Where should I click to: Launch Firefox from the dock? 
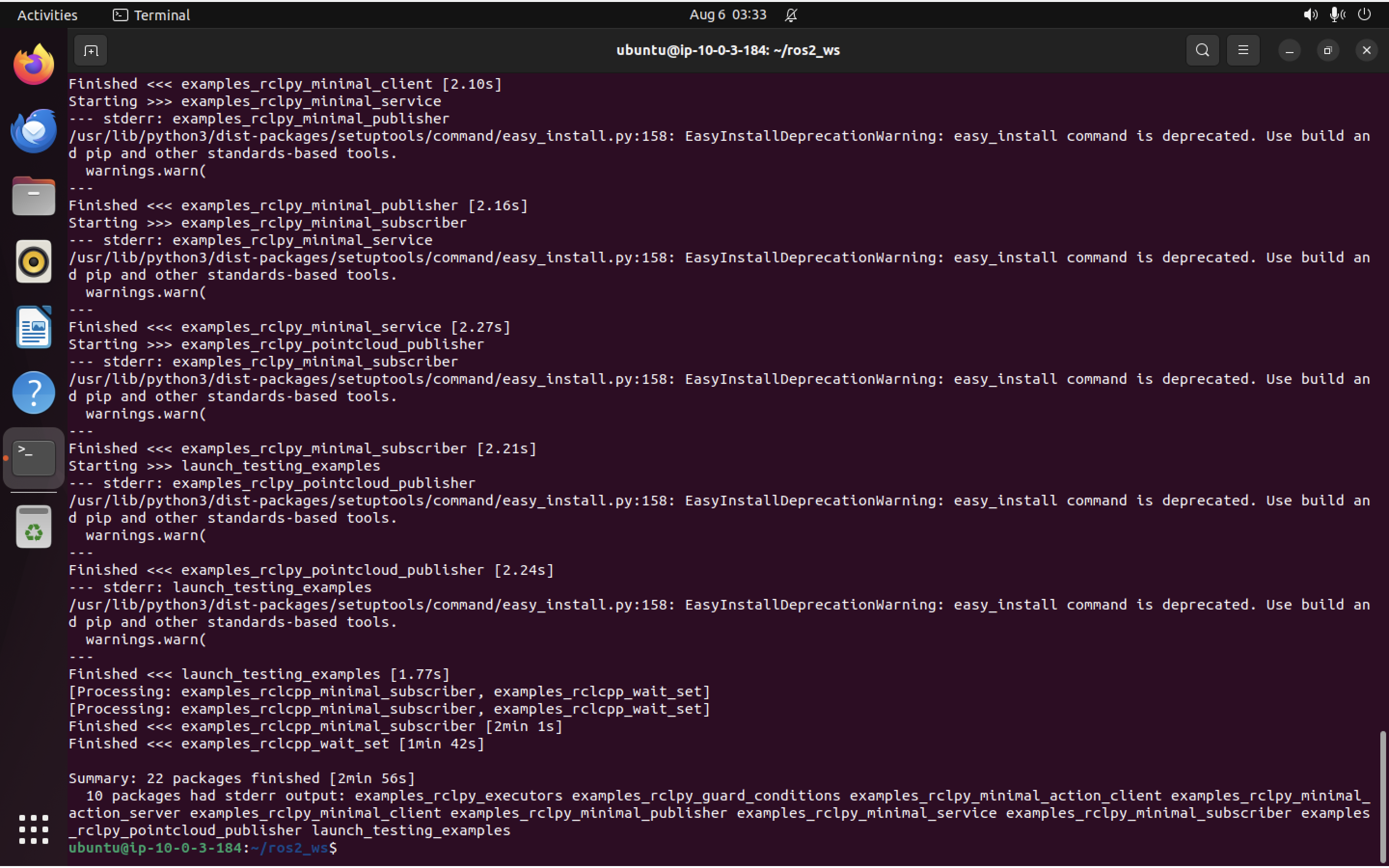point(33,63)
